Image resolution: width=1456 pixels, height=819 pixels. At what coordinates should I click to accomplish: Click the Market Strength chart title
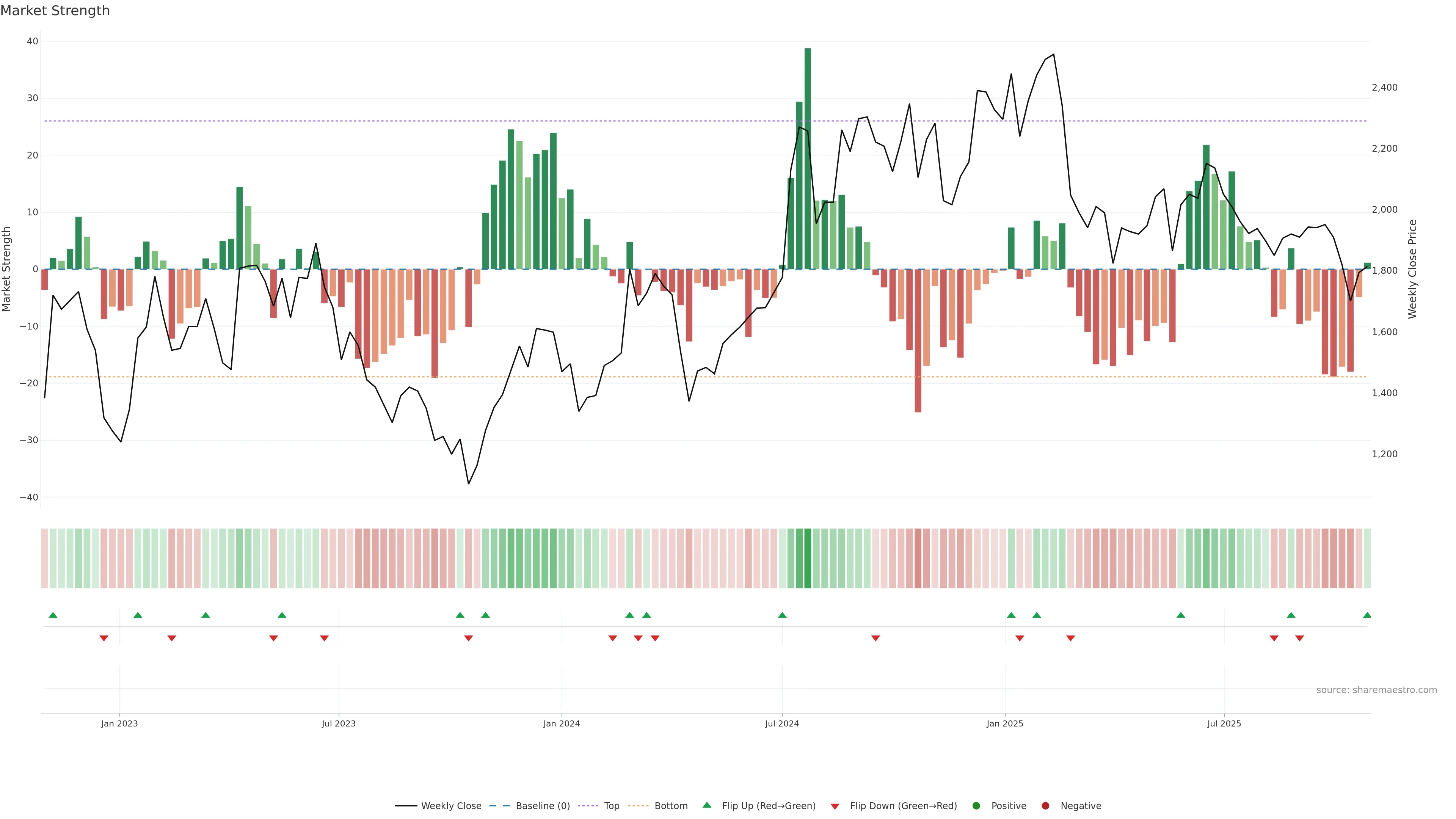tap(55, 11)
